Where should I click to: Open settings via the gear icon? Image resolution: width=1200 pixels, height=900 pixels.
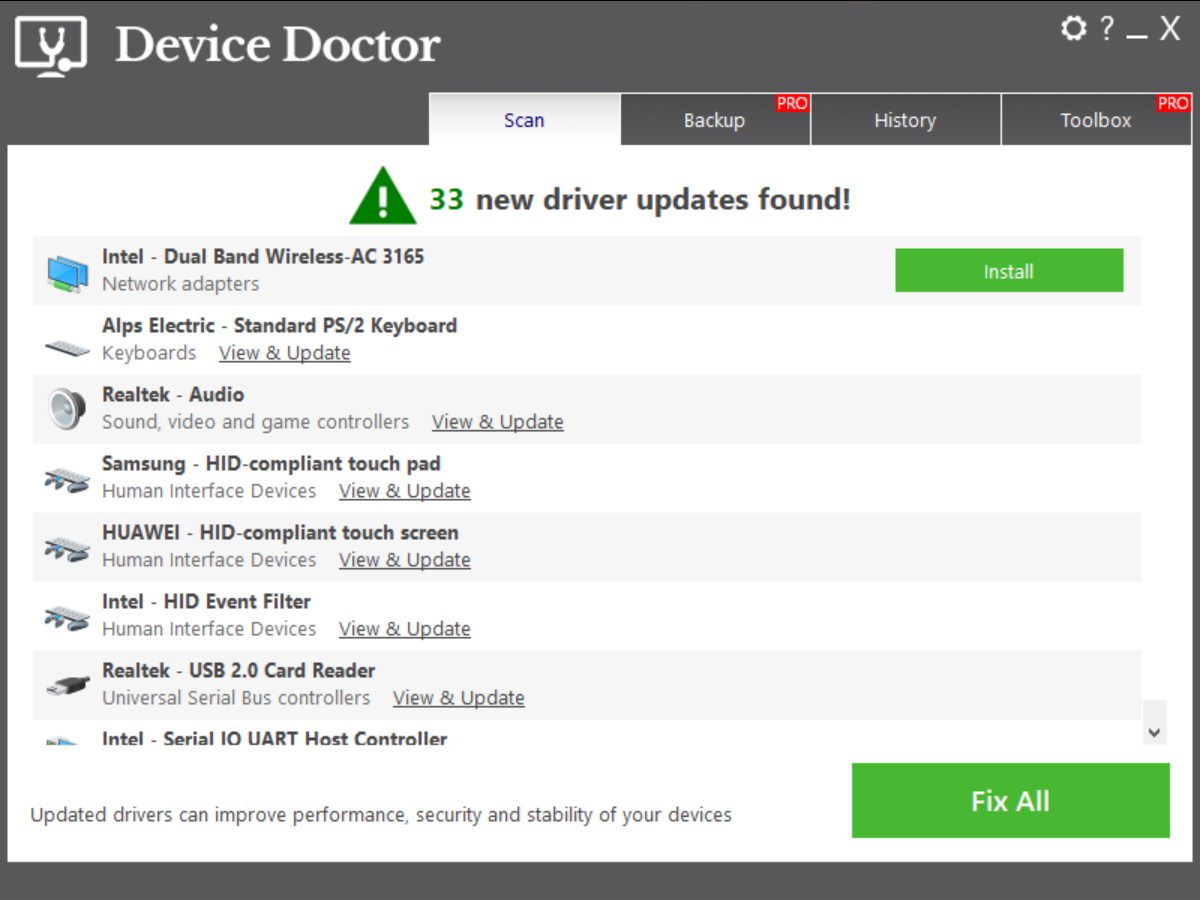click(1073, 28)
